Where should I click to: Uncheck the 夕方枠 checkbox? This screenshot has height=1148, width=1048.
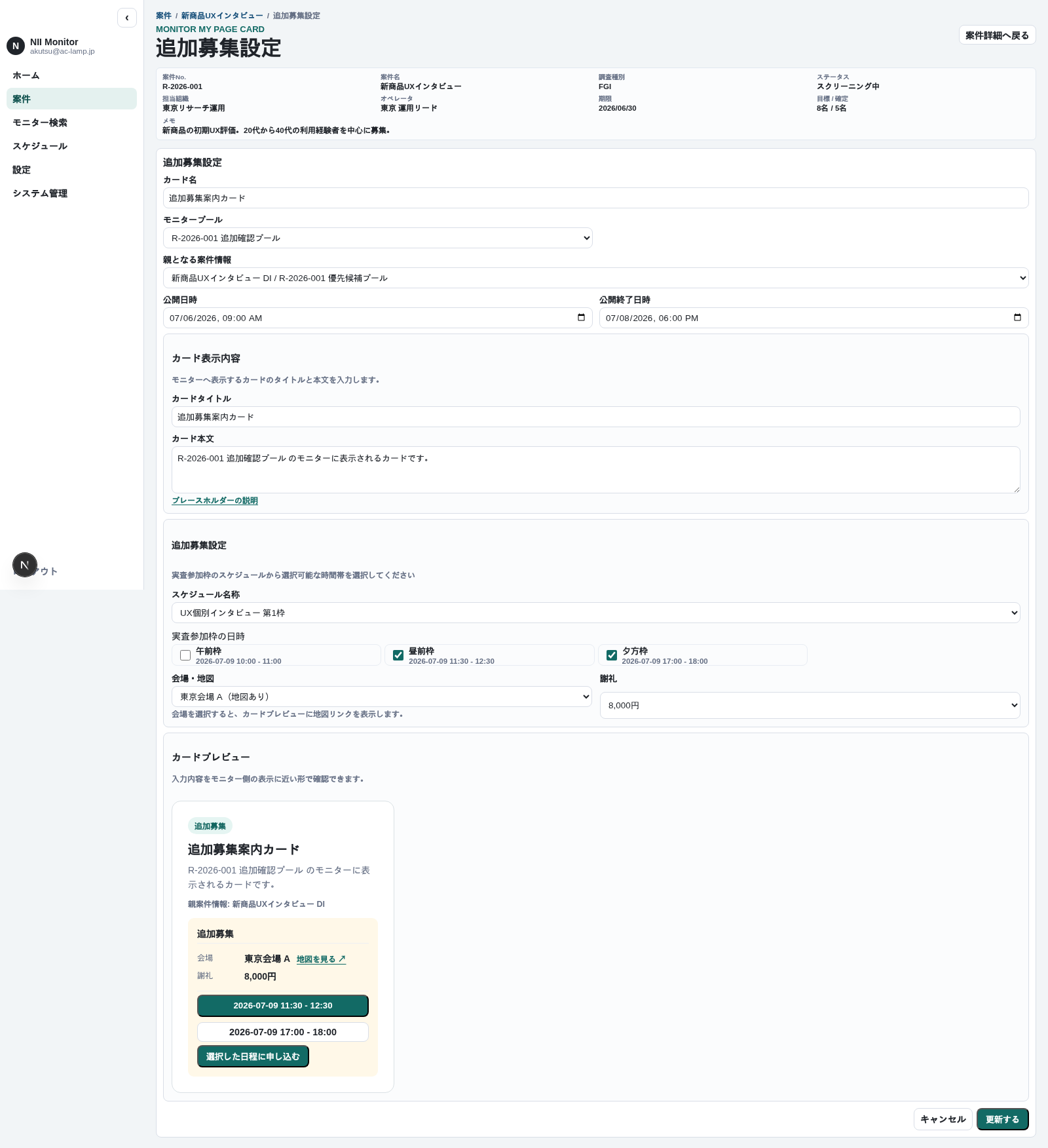(612, 655)
